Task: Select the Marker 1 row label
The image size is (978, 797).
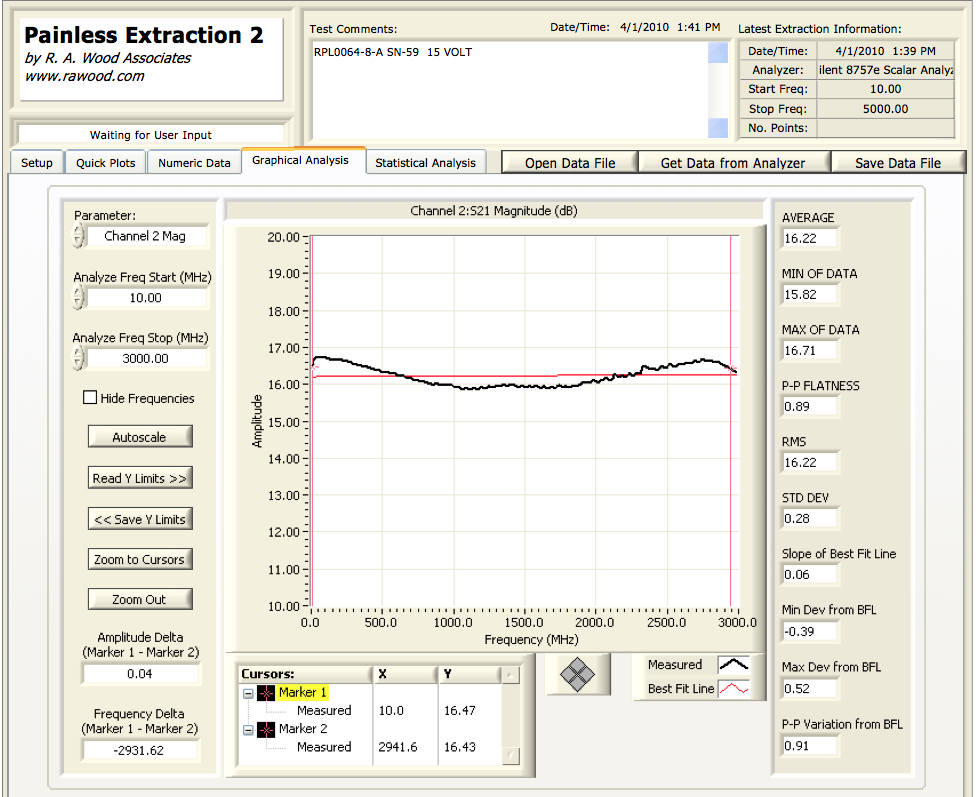Action: [x=302, y=692]
